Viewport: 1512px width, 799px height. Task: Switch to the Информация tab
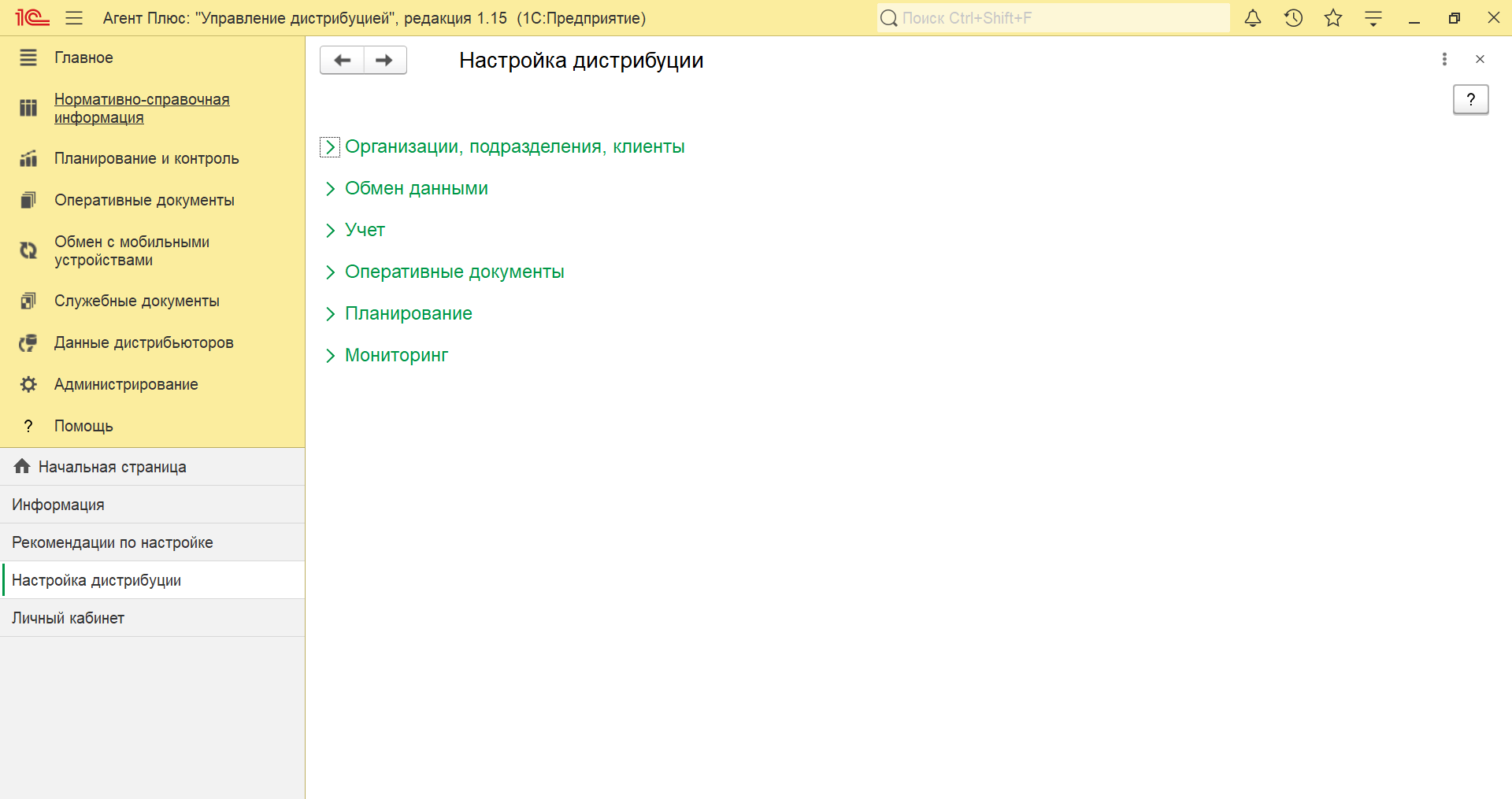pyautogui.click(x=153, y=505)
